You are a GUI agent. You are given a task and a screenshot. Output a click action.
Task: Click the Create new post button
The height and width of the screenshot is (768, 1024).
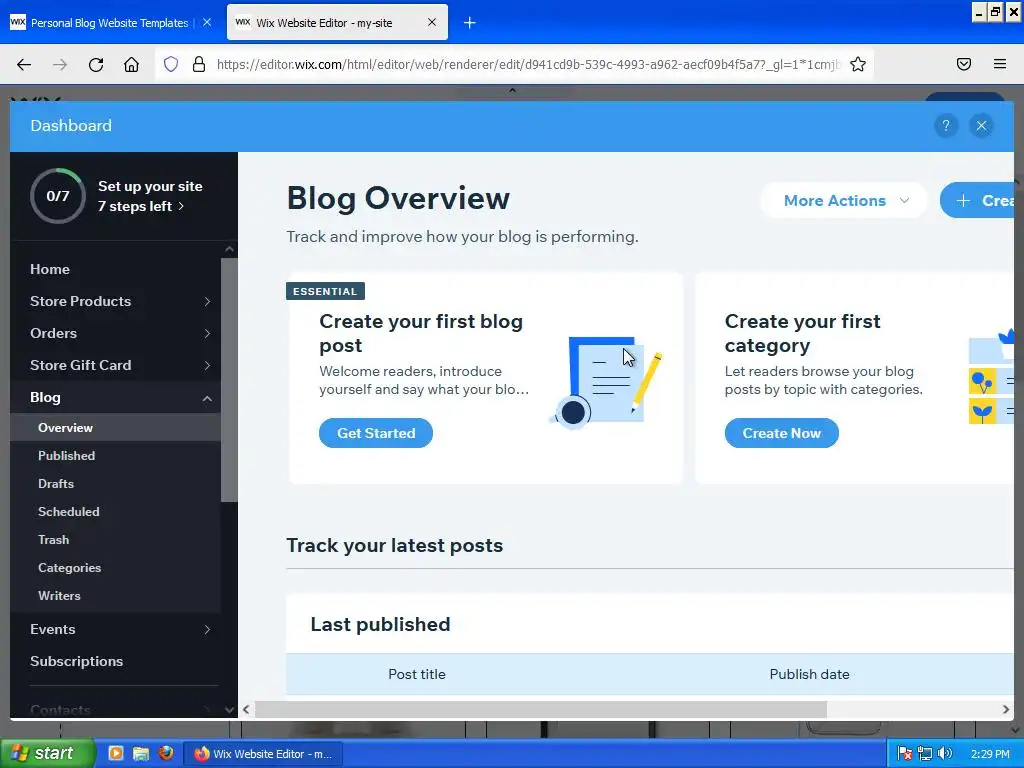click(x=977, y=200)
